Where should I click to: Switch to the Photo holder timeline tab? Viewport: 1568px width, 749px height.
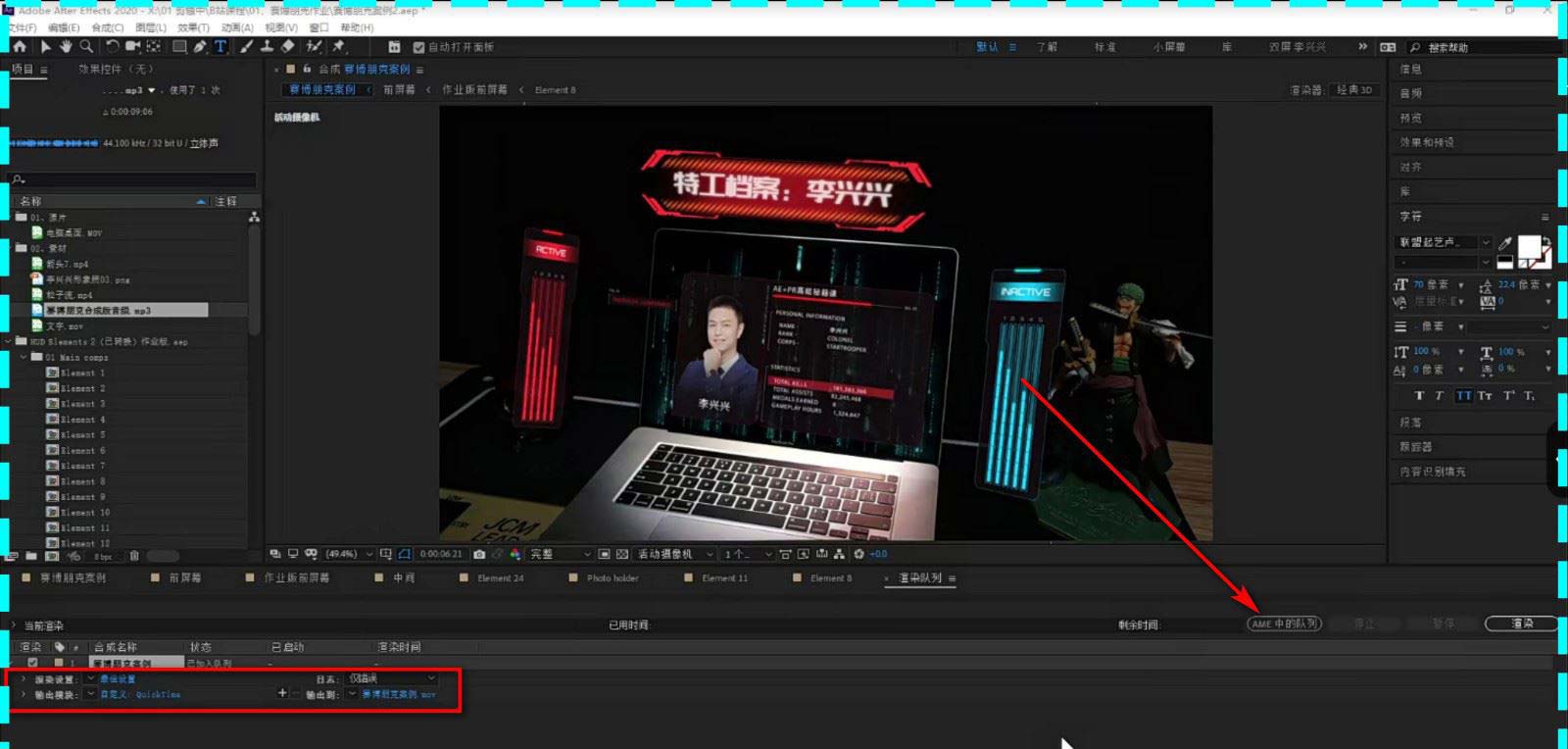tap(612, 578)
